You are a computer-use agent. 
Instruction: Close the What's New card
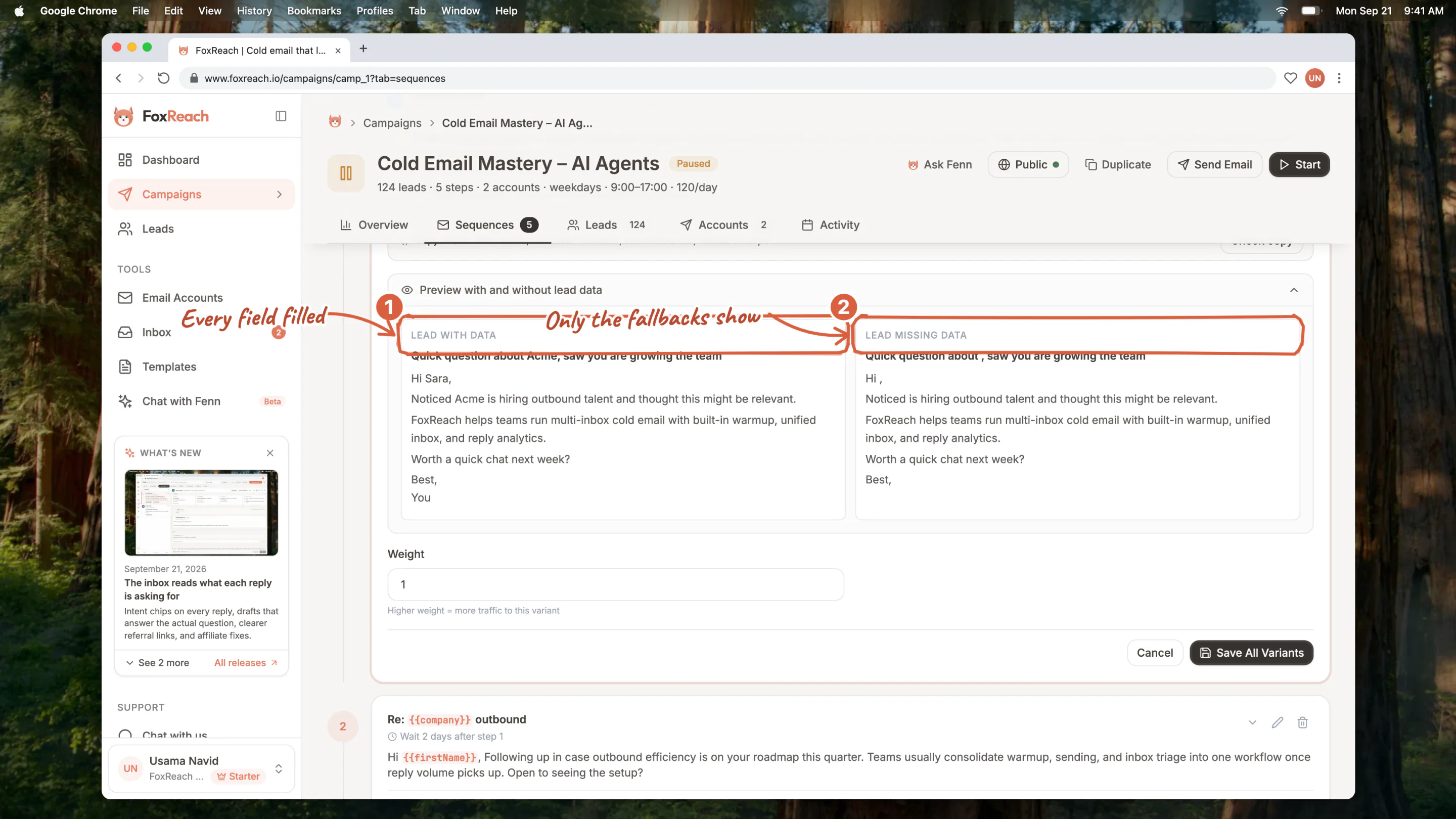pyautogui.click(x=270, y=453)
